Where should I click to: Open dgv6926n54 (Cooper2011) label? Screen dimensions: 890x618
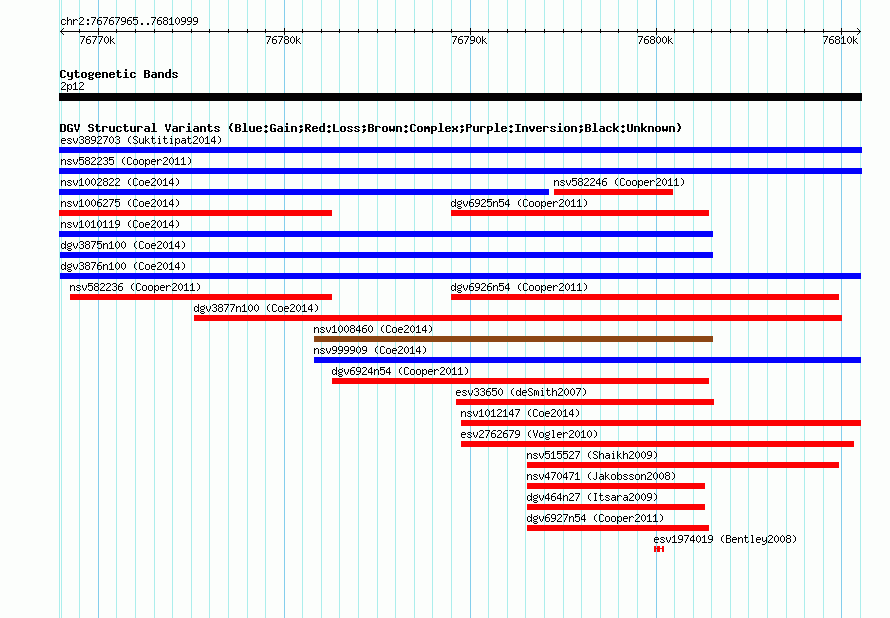[519, 287]
